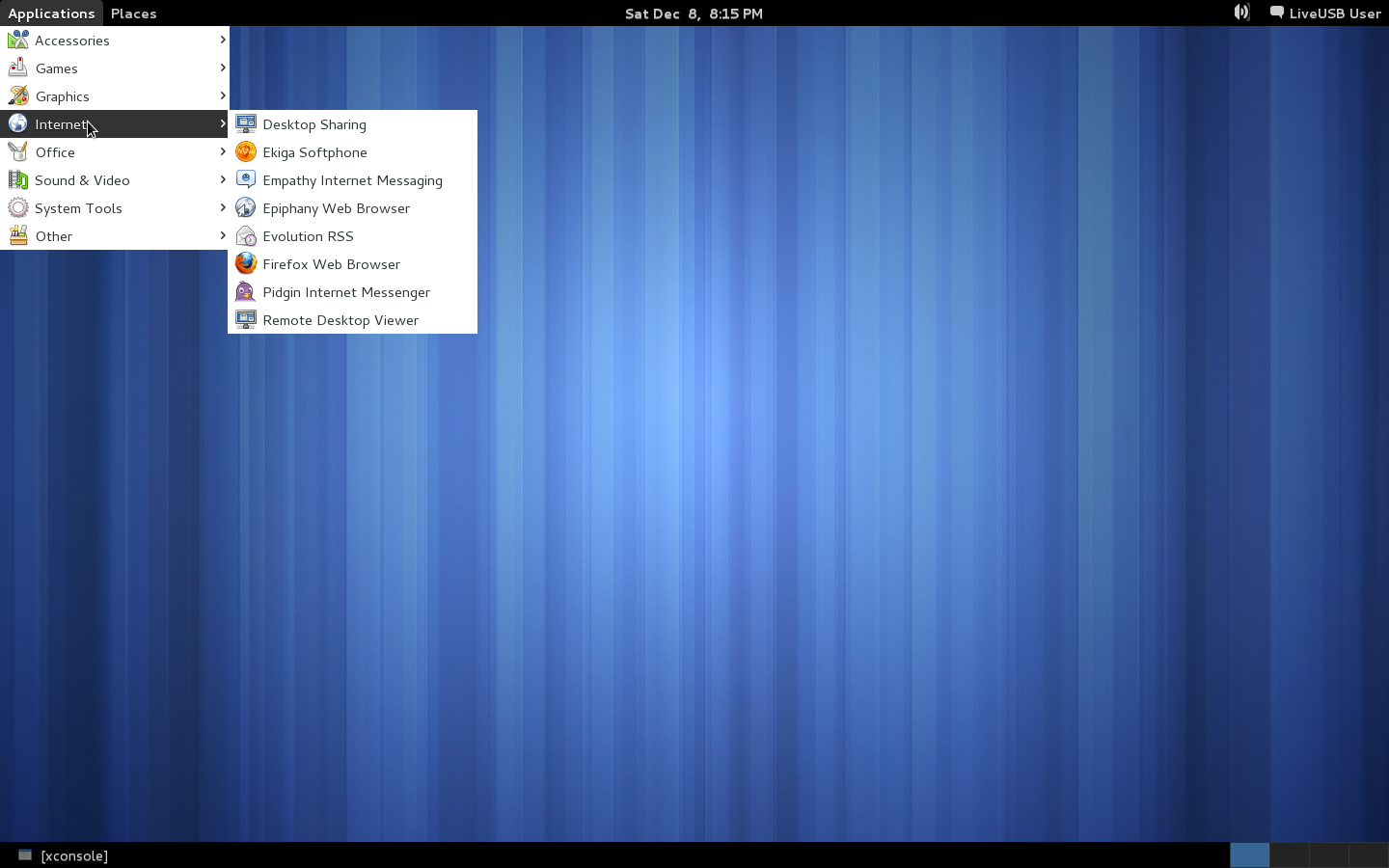This screenshot has width=1389, height=868.
Task: Click the Epiphany Web Browser icon
Action: click(x=246, y=207)
